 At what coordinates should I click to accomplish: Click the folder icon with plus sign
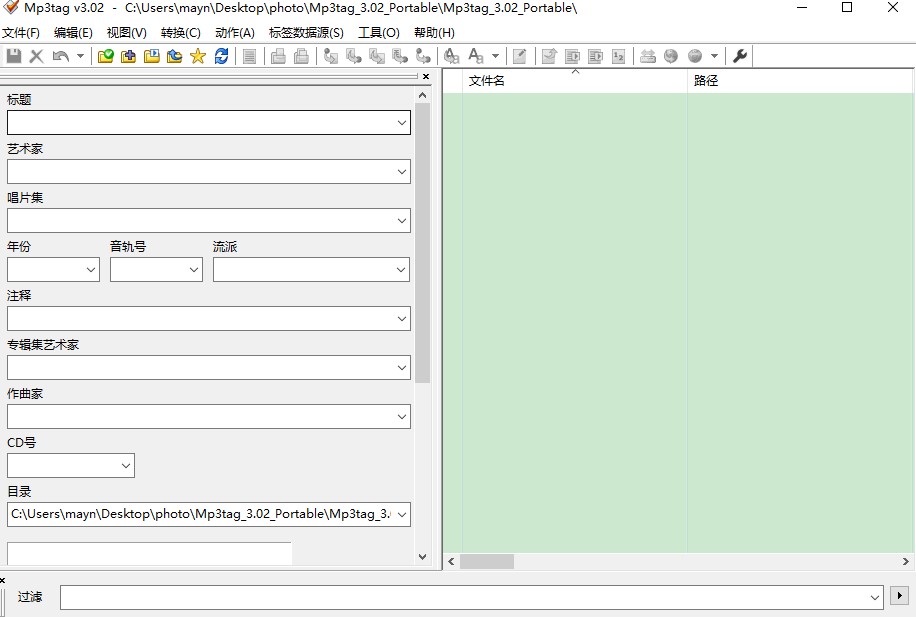point(127,56)
